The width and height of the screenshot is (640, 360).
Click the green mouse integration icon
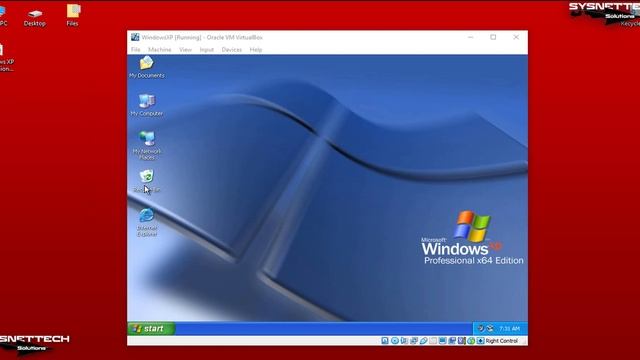tap(471, 340)
